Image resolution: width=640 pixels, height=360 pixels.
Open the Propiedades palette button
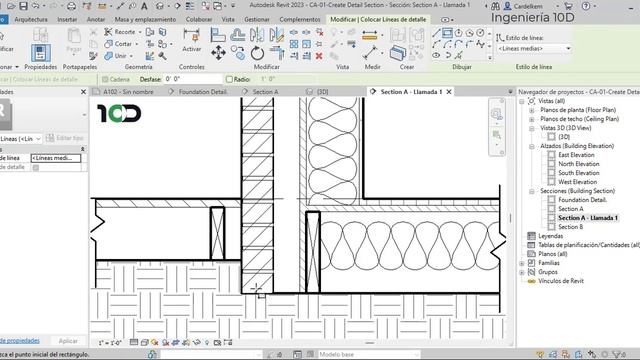[41, 53]
